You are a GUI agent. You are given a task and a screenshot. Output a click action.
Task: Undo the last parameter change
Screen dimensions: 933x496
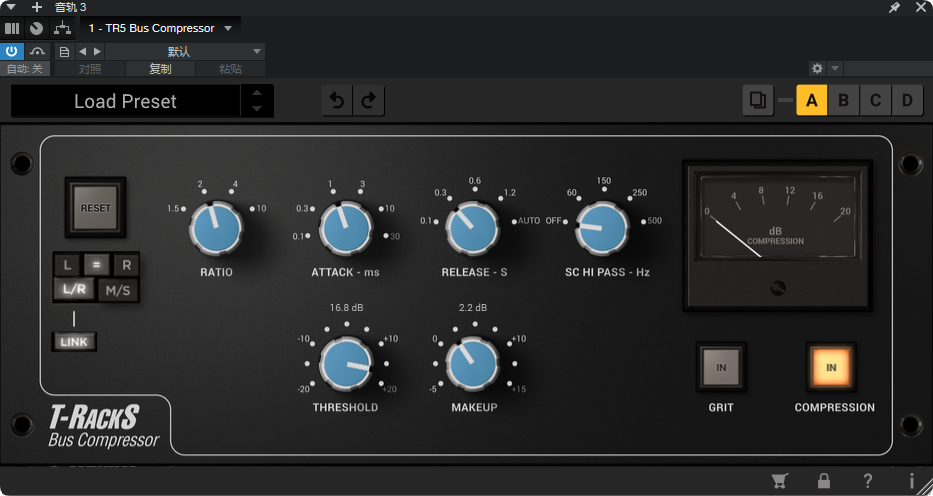point(337,101)
